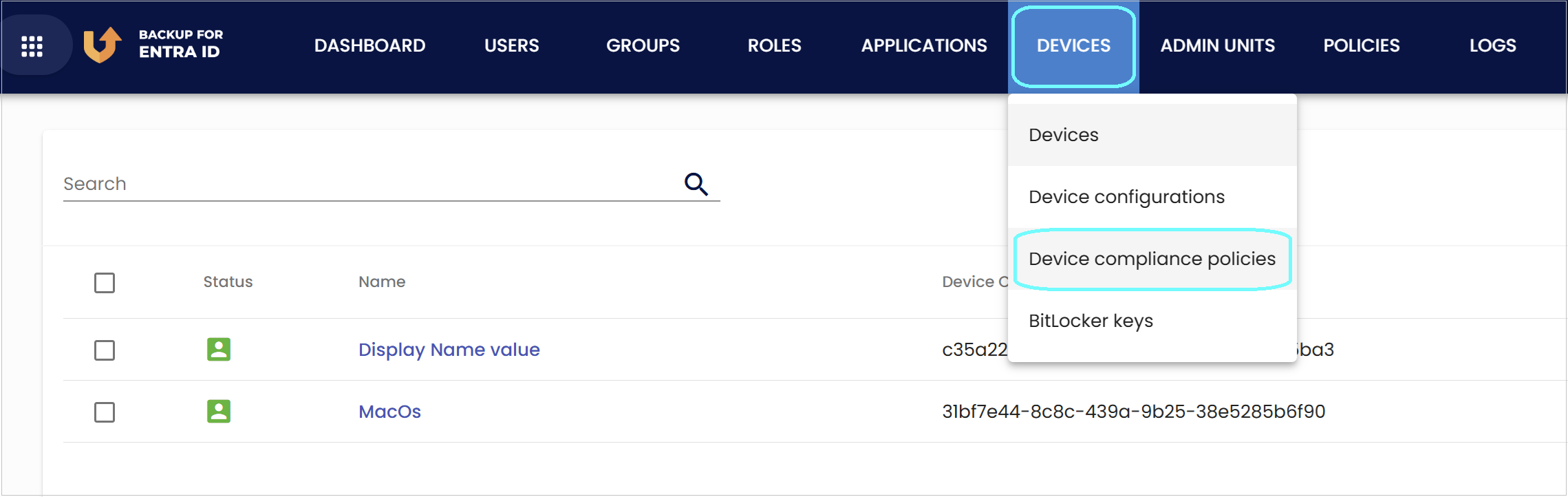Screen dimensions: 1568x497
Task: Check the MacOs row checkbox
Action: click(x=105, y=412)
